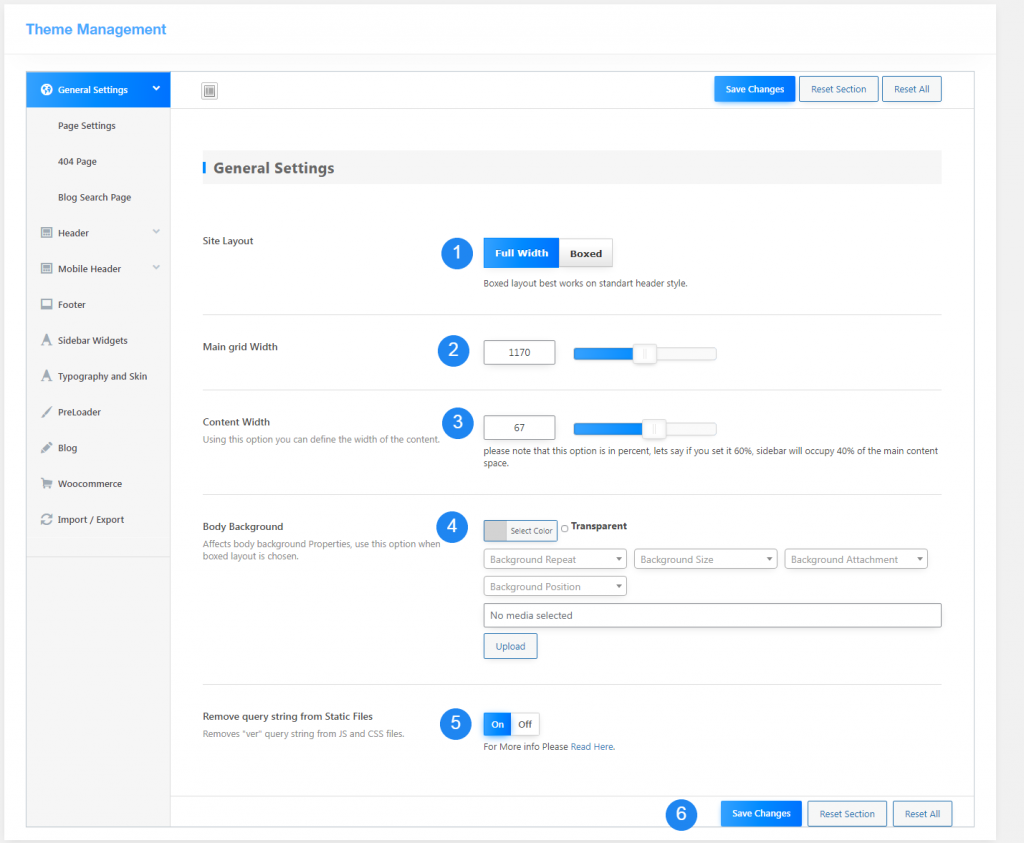Viewport: 1024px width, 843px height.
Task: Open the Background Repeat dropdown
Action: [555, 559]
